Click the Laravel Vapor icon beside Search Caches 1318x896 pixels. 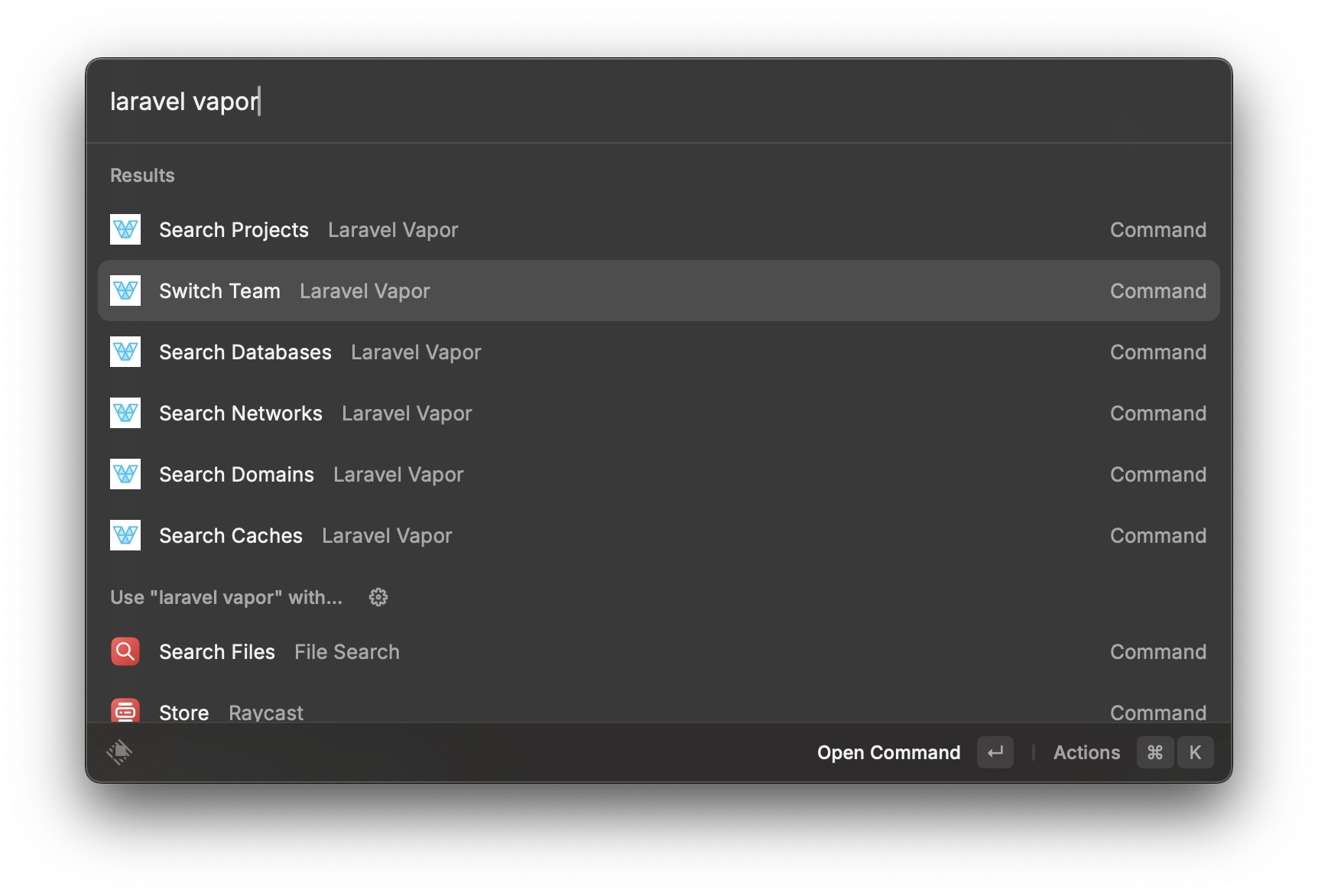[x=125, y=535]
